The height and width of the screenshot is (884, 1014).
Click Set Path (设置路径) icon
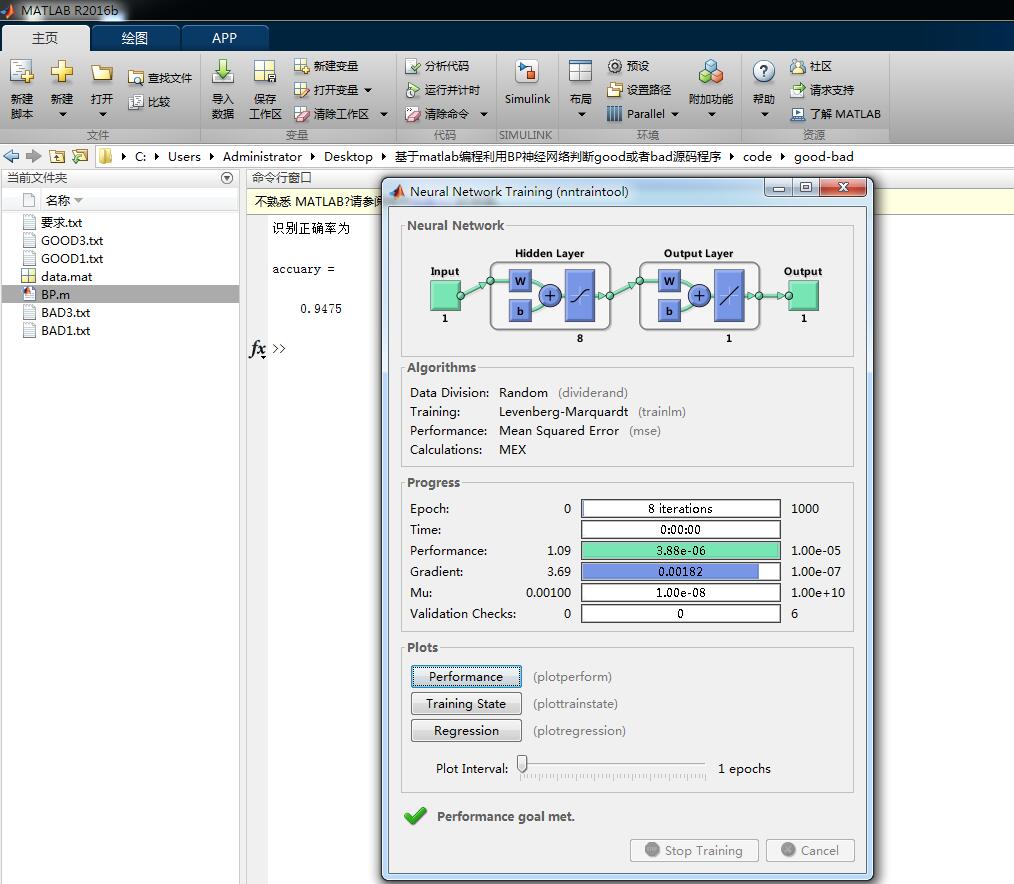[x=614, y=90]
